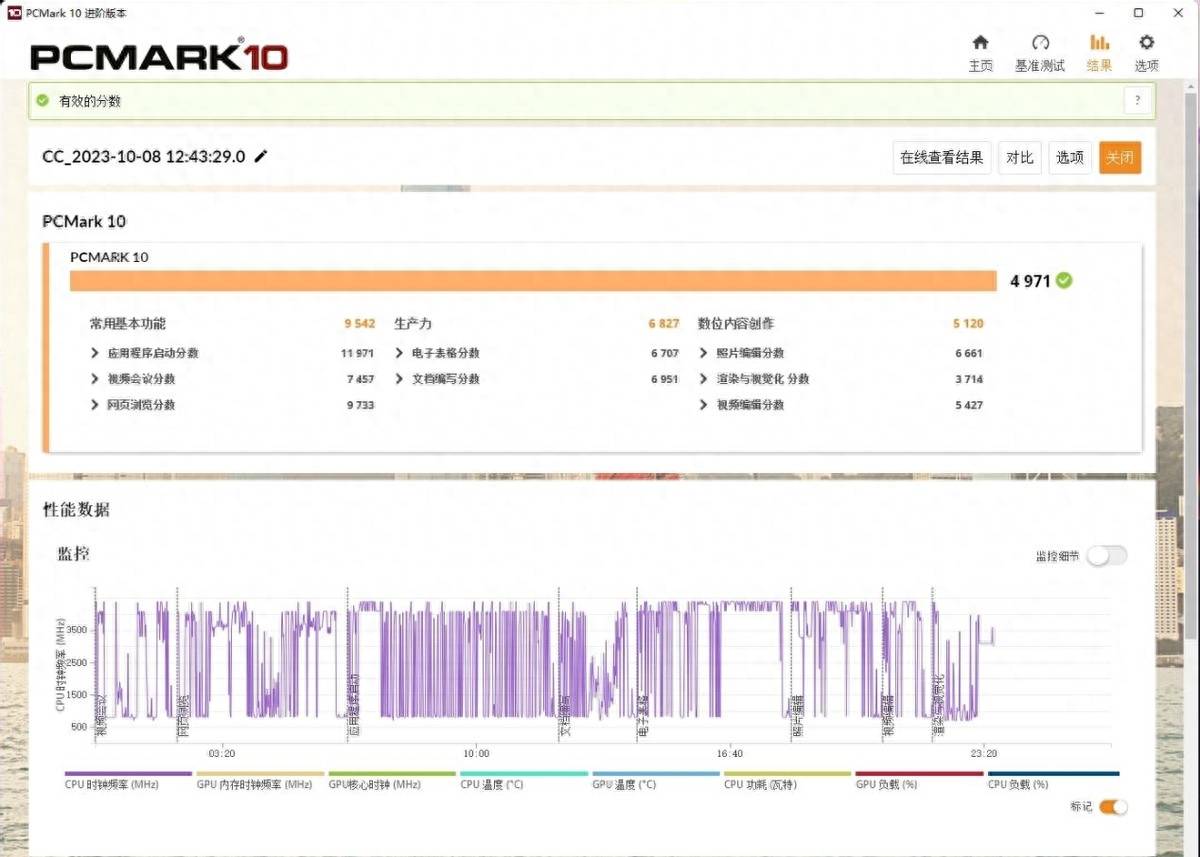Select GPU核心时钟 (MHz) legend swatch

392,773
